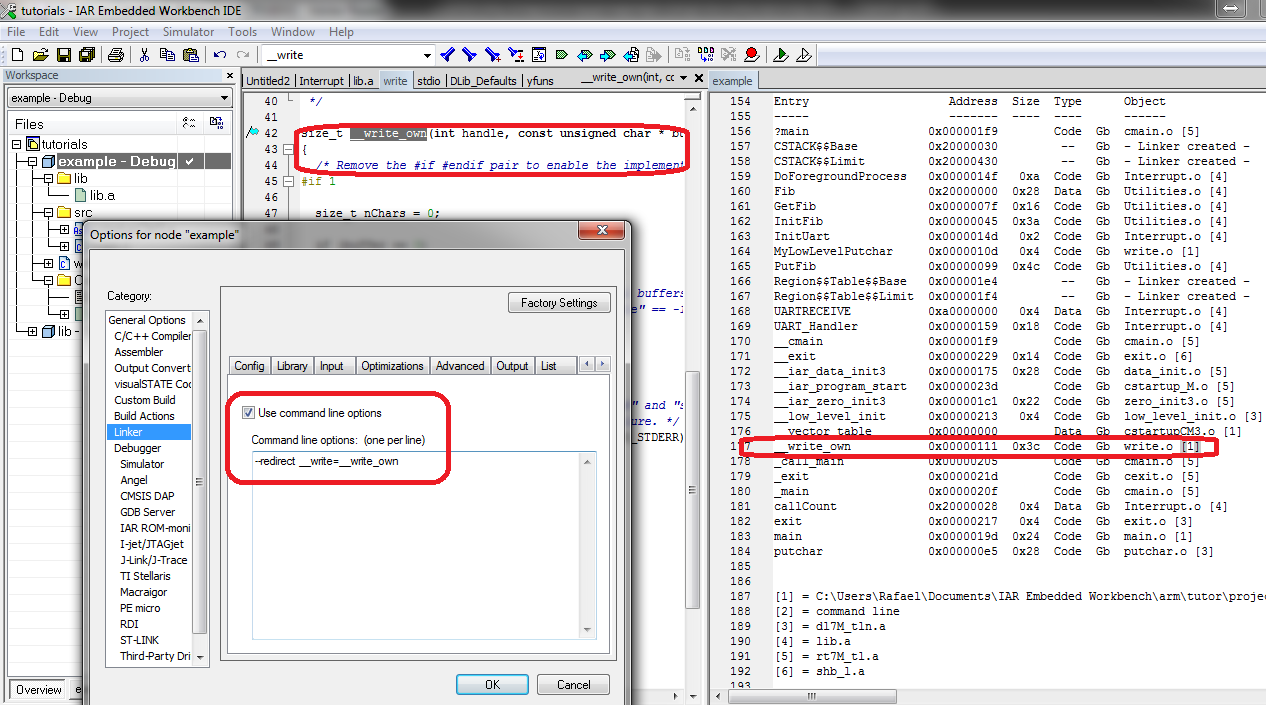Click the fold marker at line 43
This screenshot has height=705, width=1266.
point(288,150)
